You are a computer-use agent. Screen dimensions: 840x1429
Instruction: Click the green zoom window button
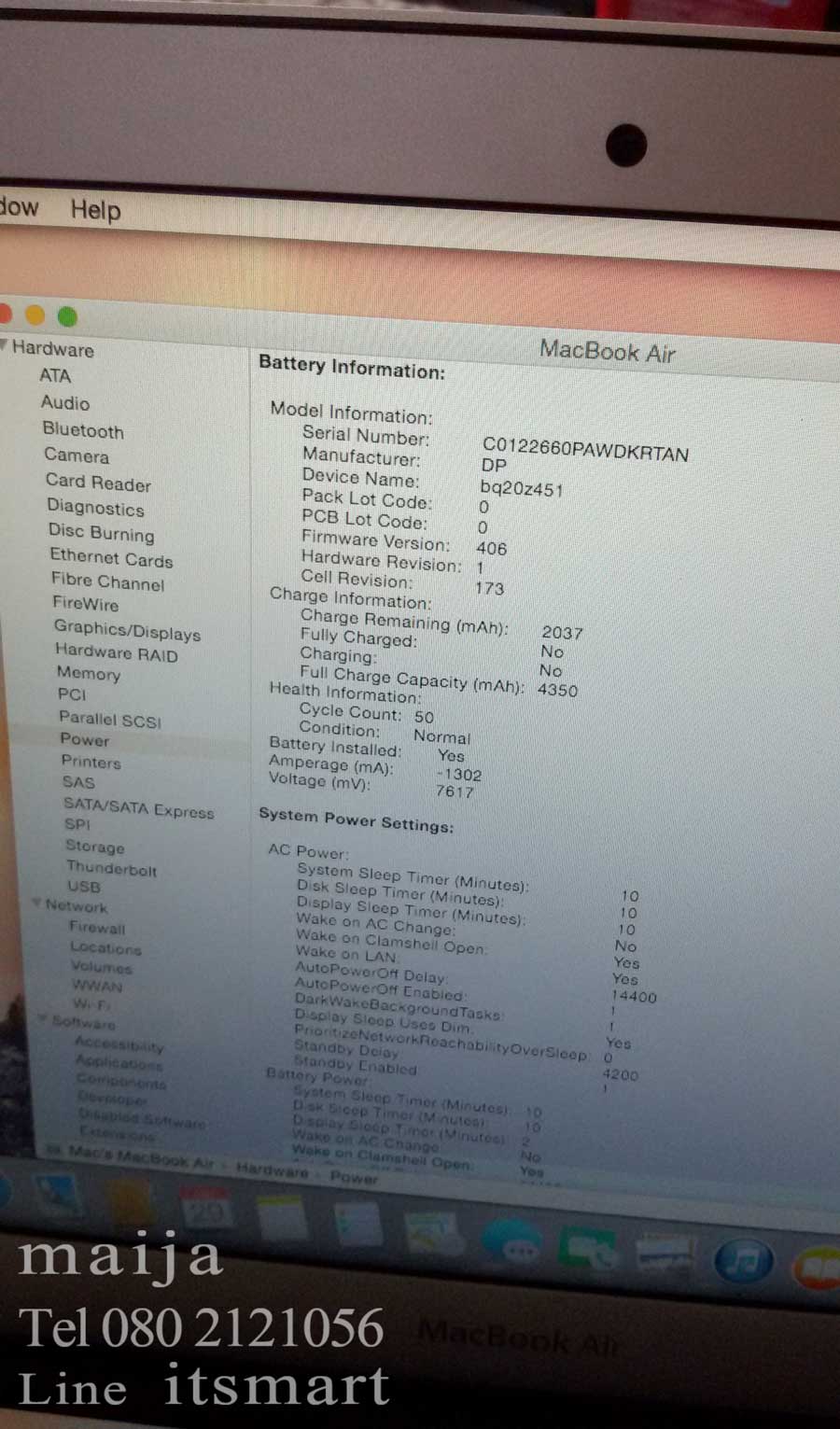tap(67, 316)
